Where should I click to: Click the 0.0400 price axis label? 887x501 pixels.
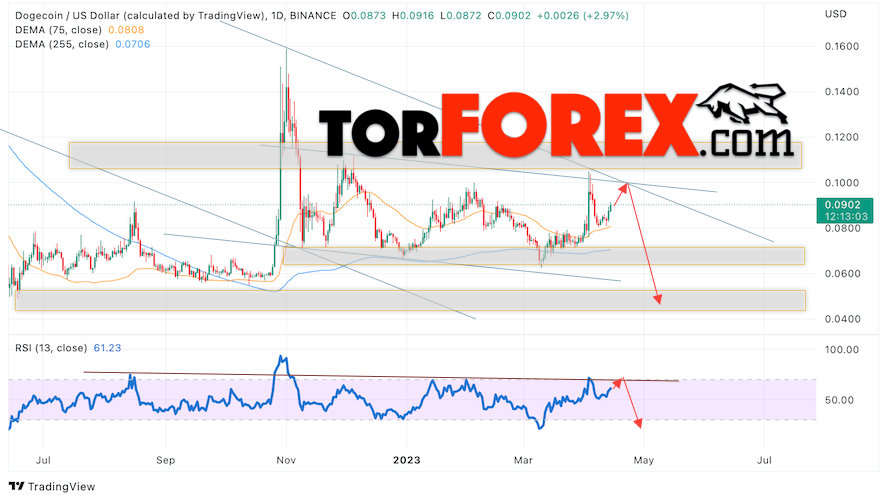click(x=842, y=319)
